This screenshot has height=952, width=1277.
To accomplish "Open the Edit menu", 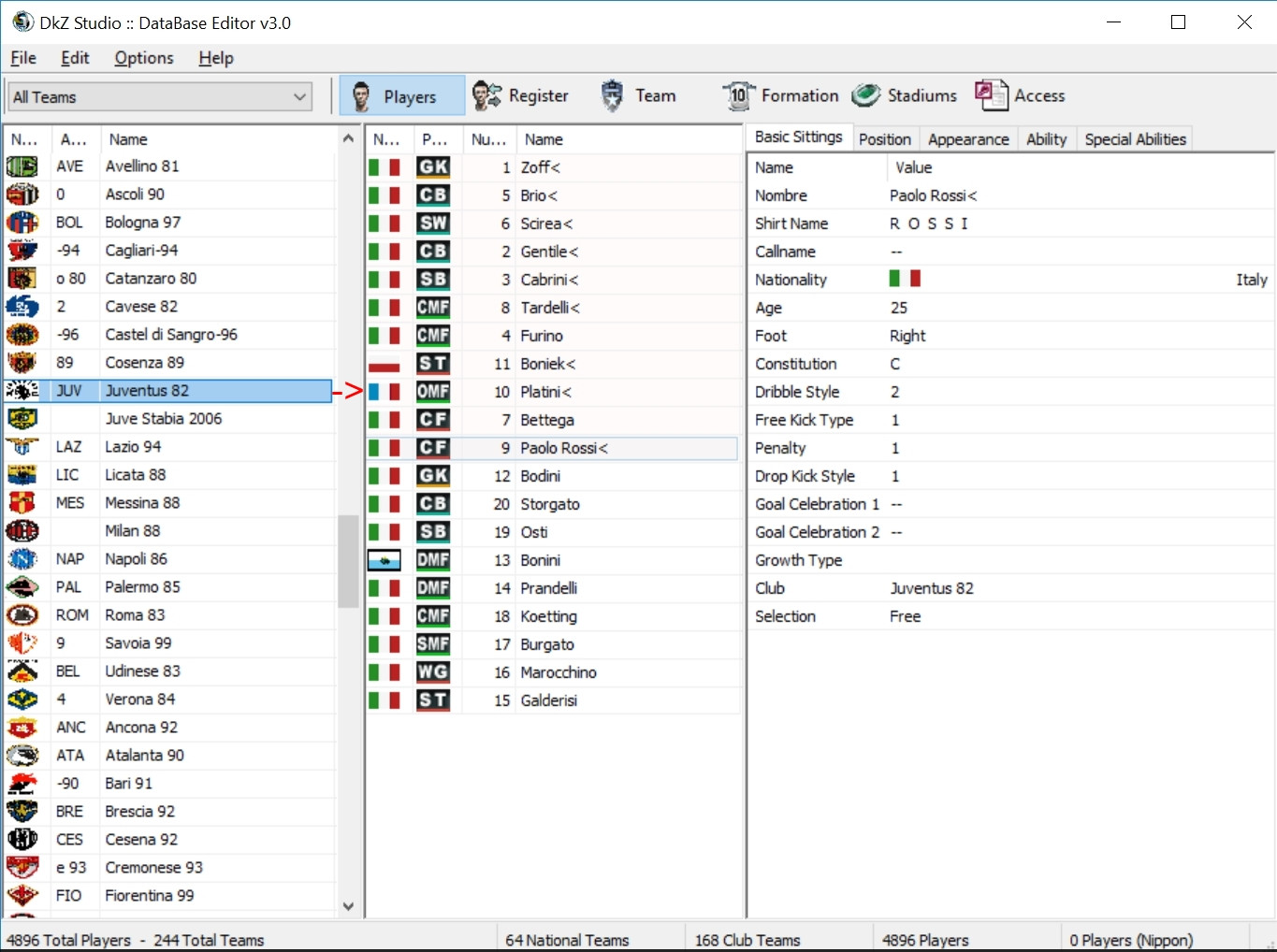I will 75,58.
